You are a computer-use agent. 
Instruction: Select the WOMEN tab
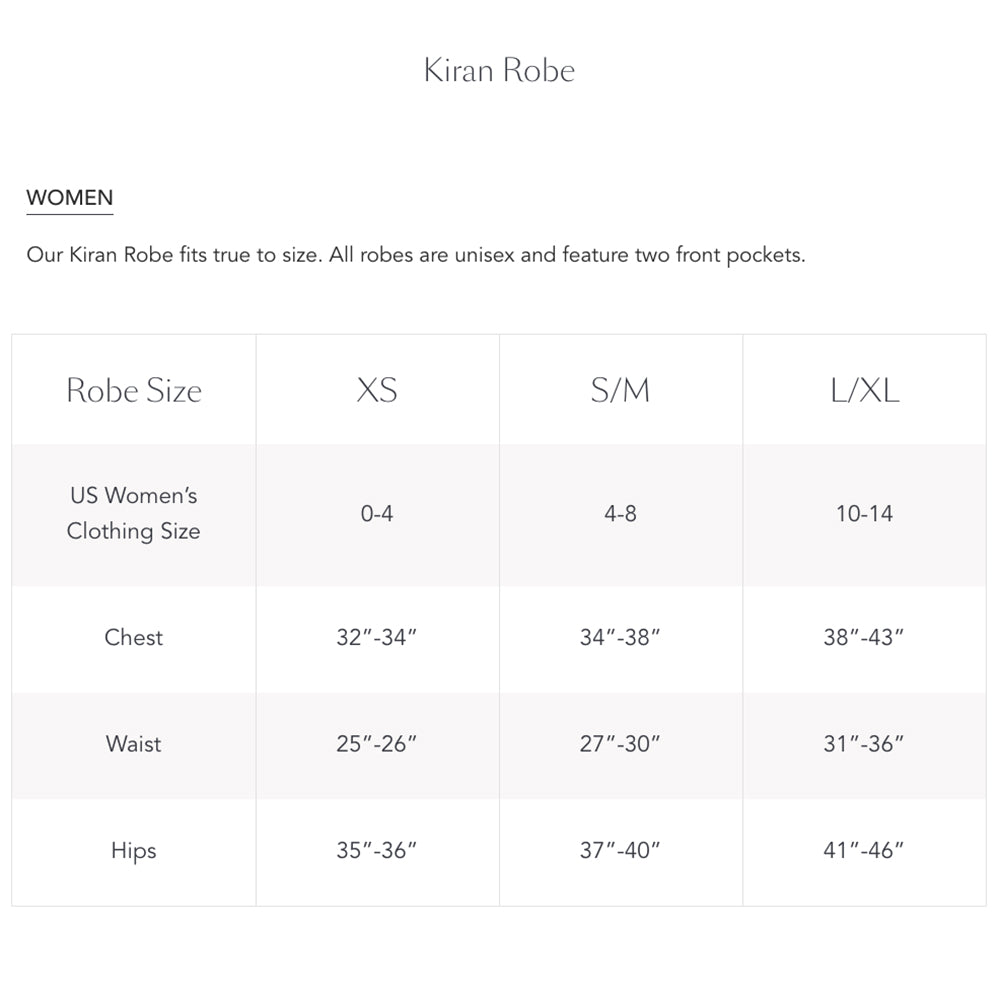pos(70,198)
